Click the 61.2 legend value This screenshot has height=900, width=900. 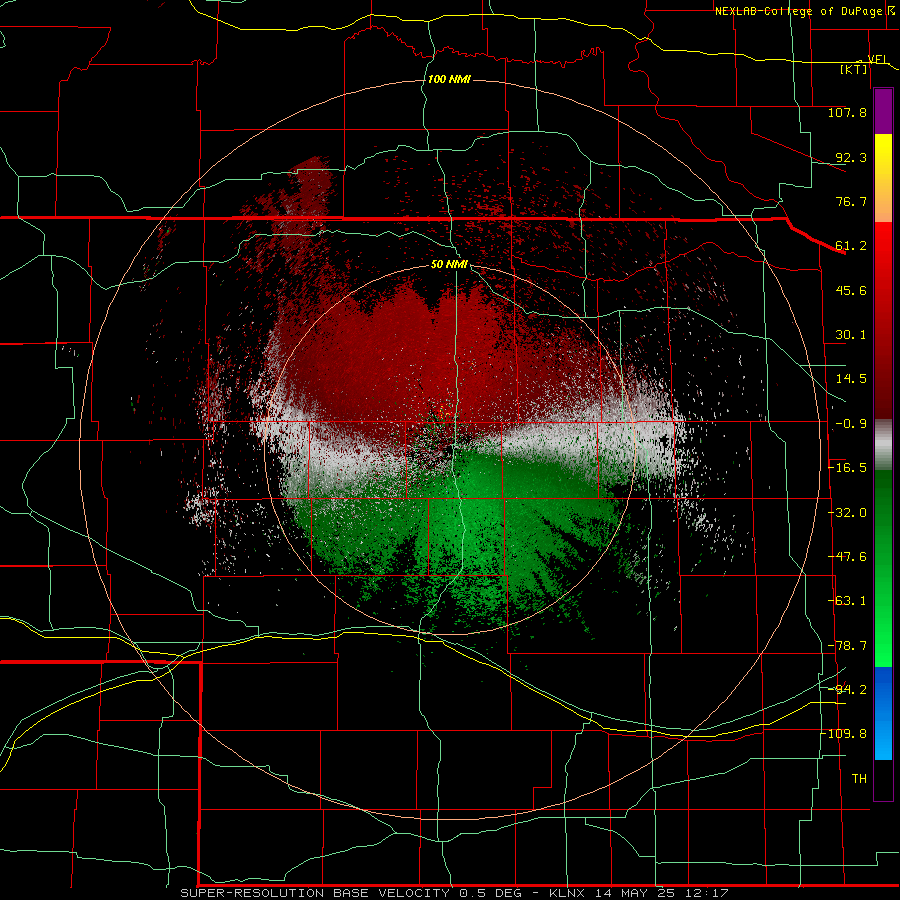(x=851, y=246)
